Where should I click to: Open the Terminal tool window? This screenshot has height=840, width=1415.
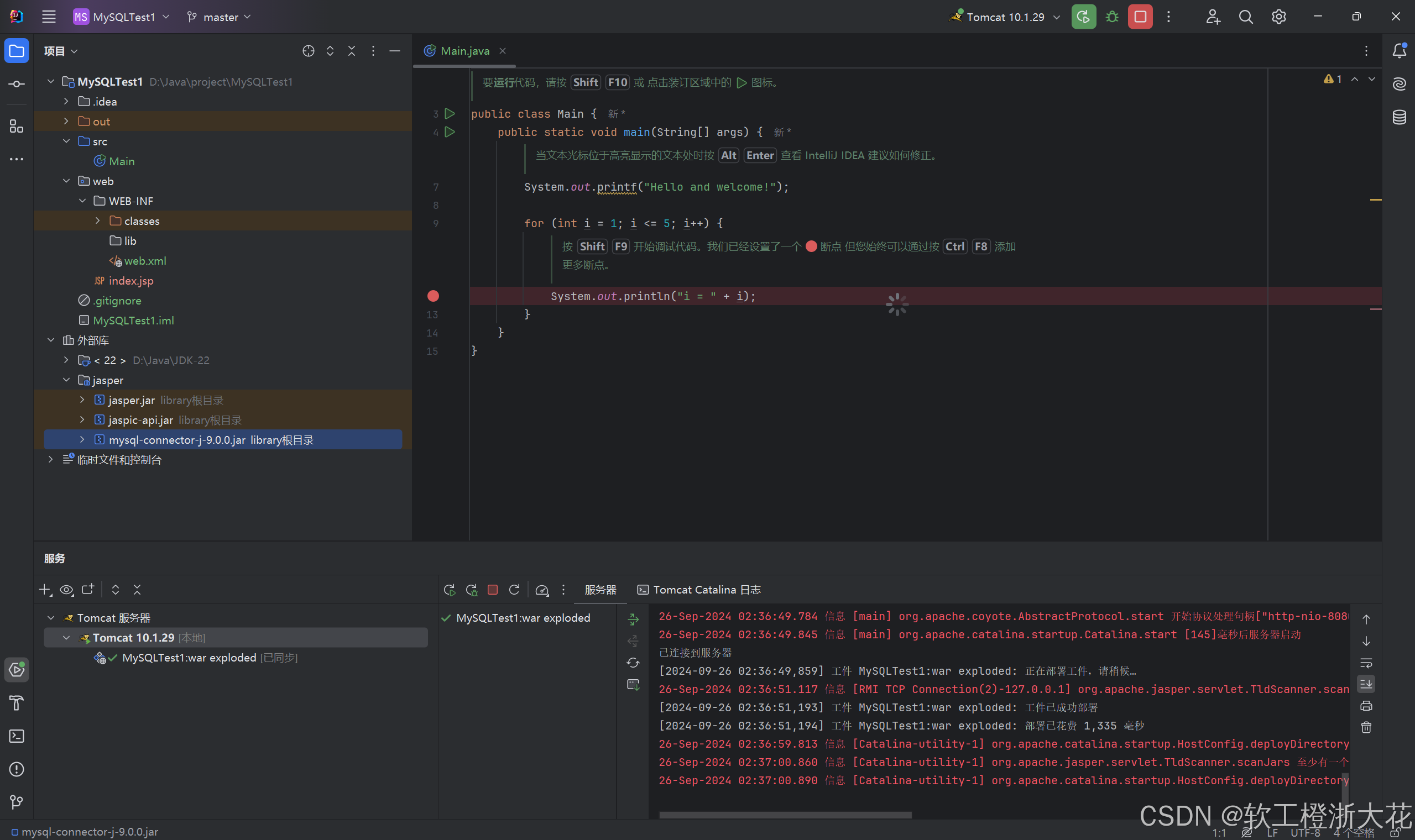click(17, 736)
